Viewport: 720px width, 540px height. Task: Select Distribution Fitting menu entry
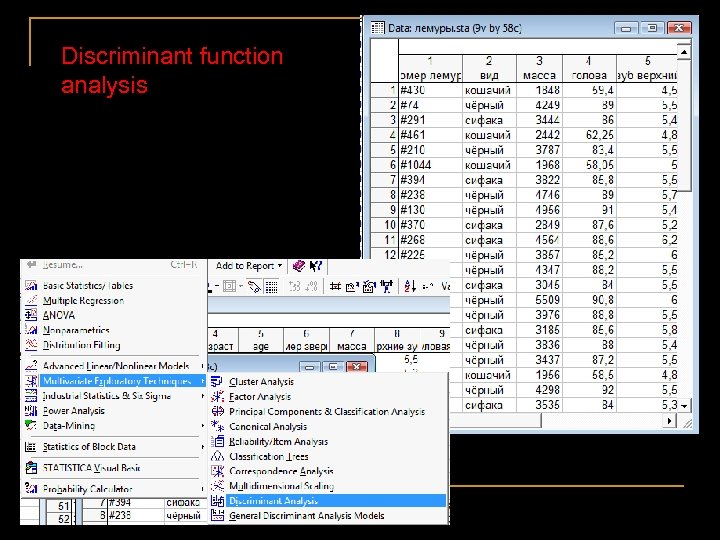click(81, 345)
